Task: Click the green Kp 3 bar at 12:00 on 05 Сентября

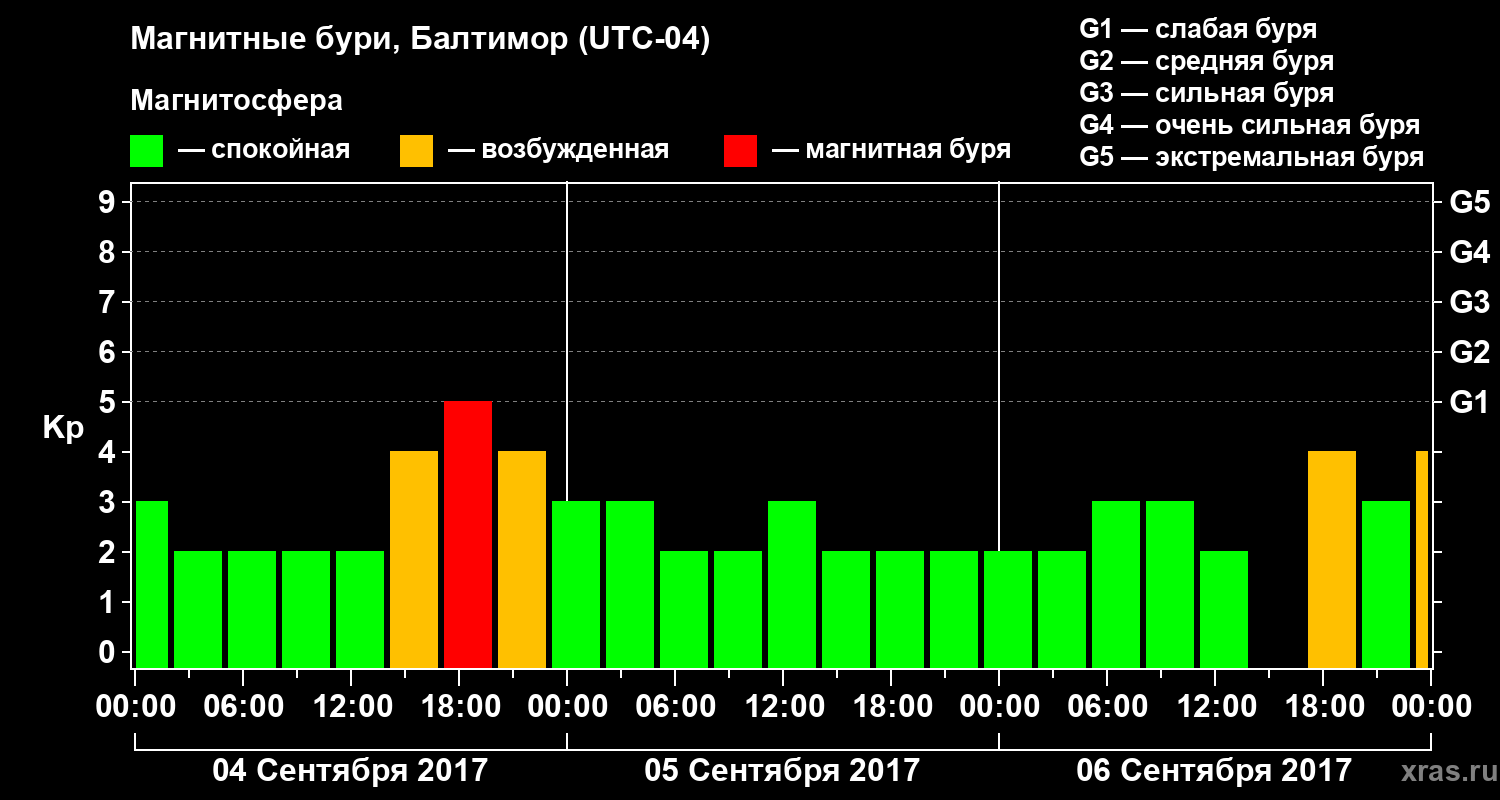Action: point(792,584)
